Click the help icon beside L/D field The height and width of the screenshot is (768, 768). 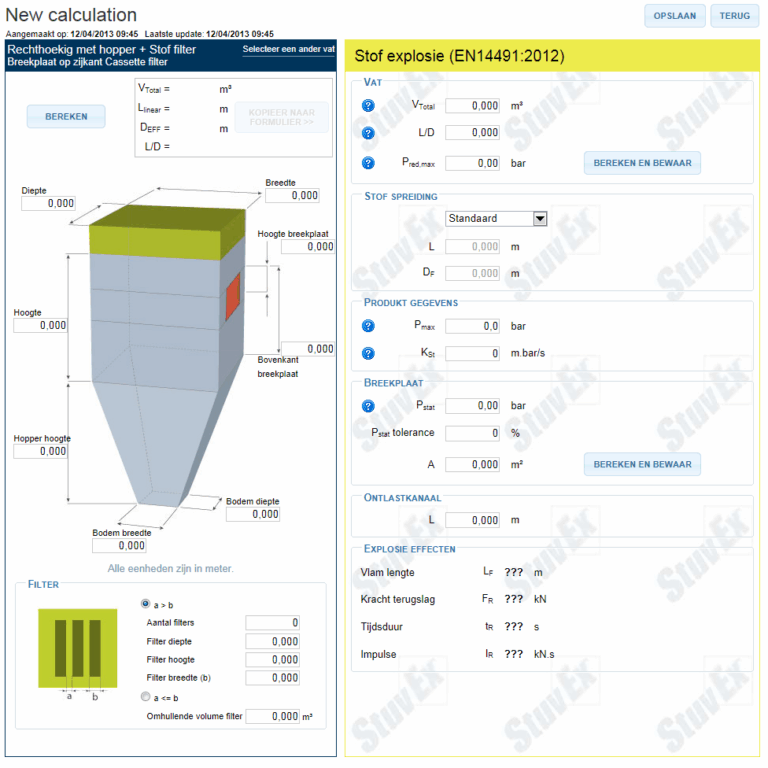tap(368, 133)
